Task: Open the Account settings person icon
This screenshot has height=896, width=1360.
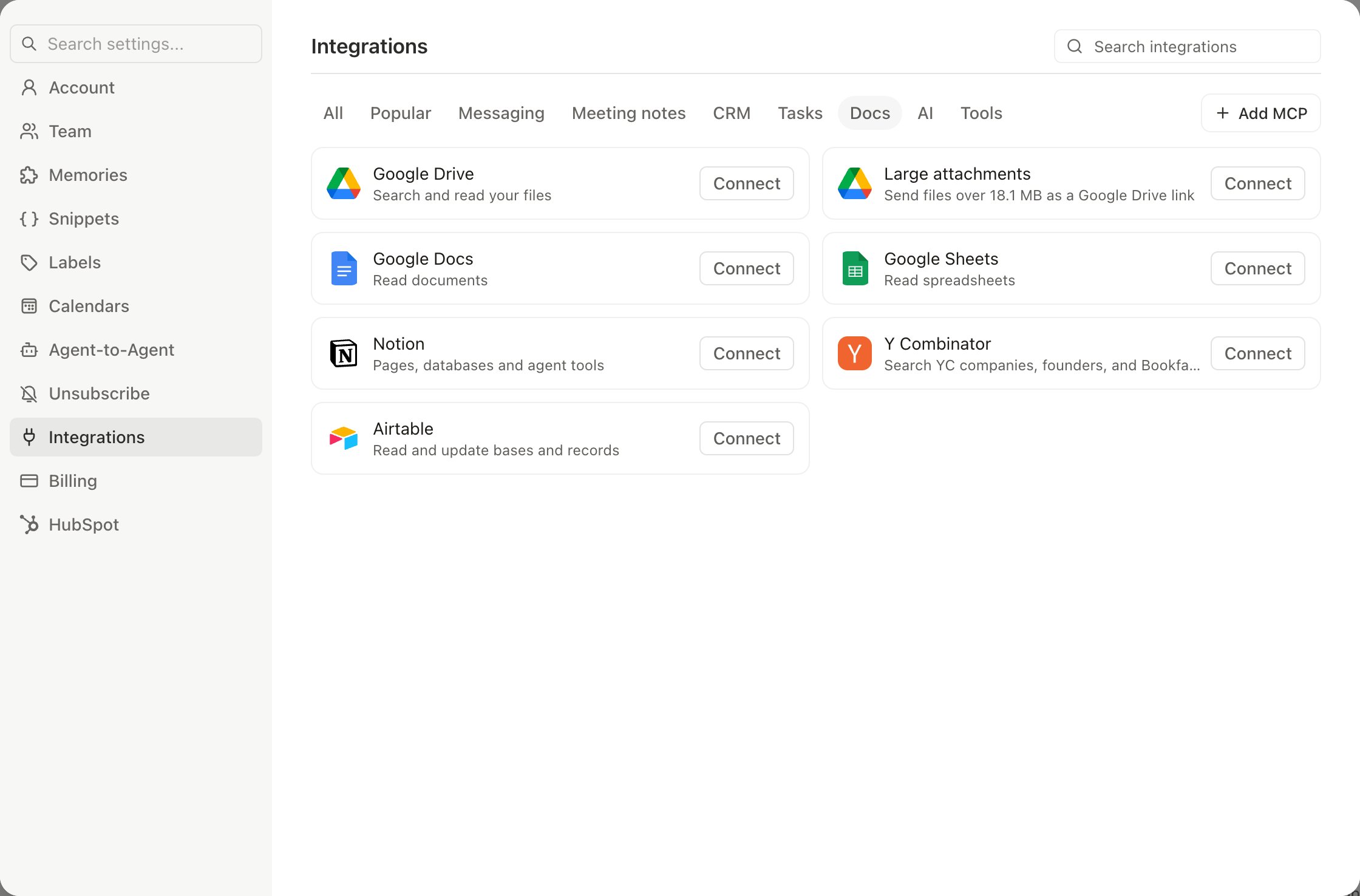Action: pos(29,87)
